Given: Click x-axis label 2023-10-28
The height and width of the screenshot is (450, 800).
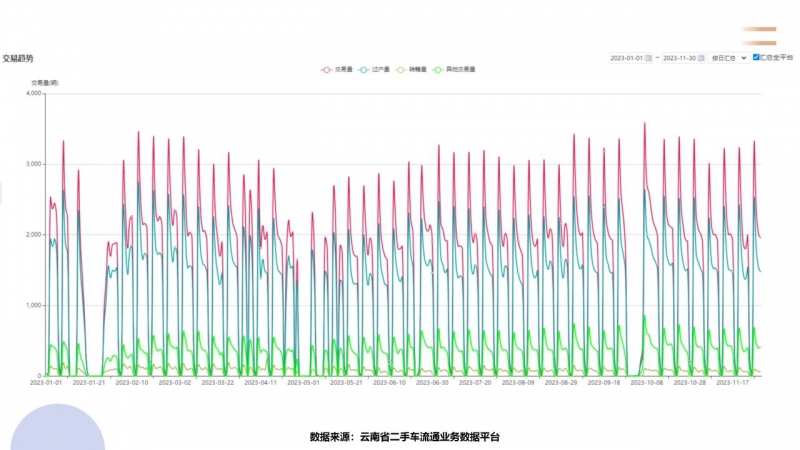Looking at the screenshot, I should tap(689, 383).
